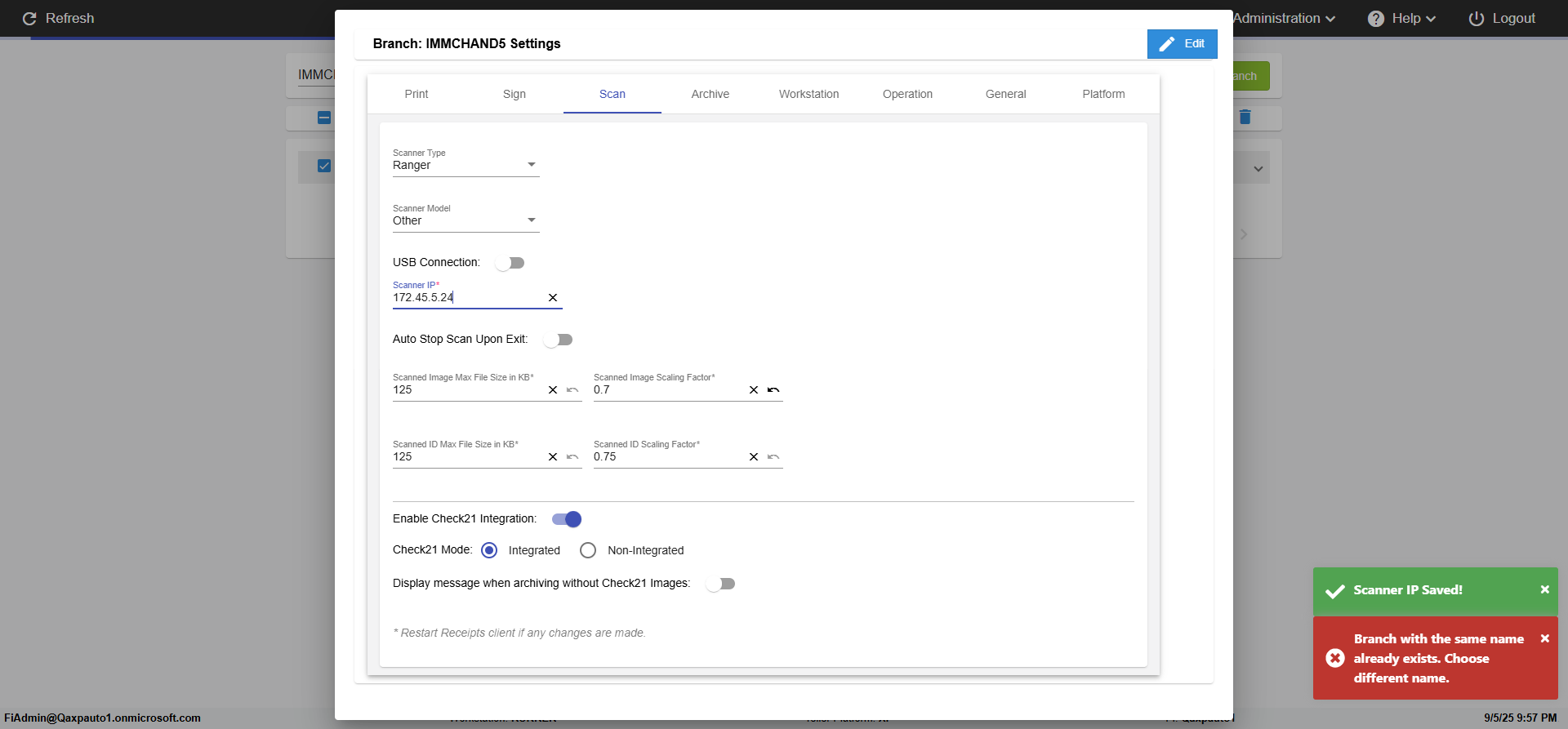Close the branch name error notification

[x=1544, y=638]
